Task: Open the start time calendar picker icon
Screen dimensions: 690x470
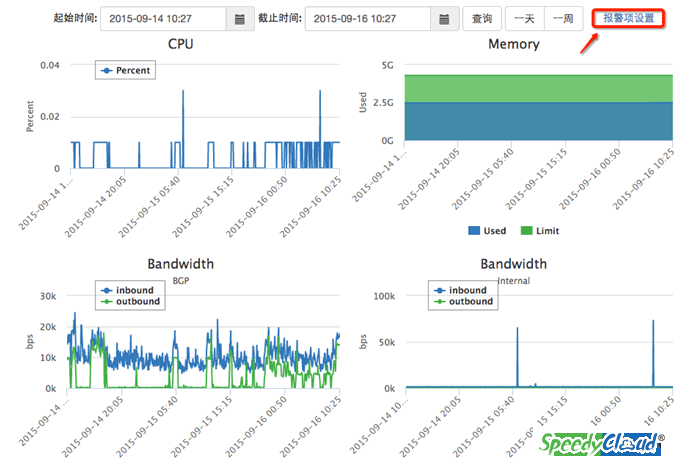Action: click(x=240, y=19)
